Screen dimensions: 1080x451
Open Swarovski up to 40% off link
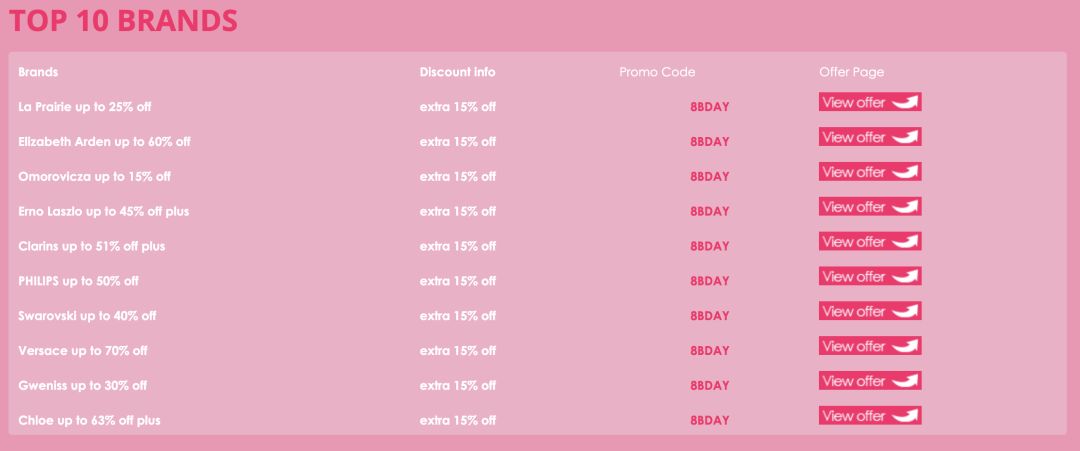click(x=87, y=316)
